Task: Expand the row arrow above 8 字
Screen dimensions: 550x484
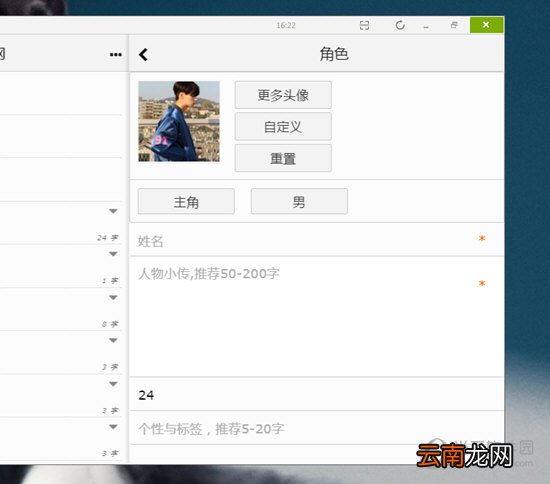Action: point(113,298)
